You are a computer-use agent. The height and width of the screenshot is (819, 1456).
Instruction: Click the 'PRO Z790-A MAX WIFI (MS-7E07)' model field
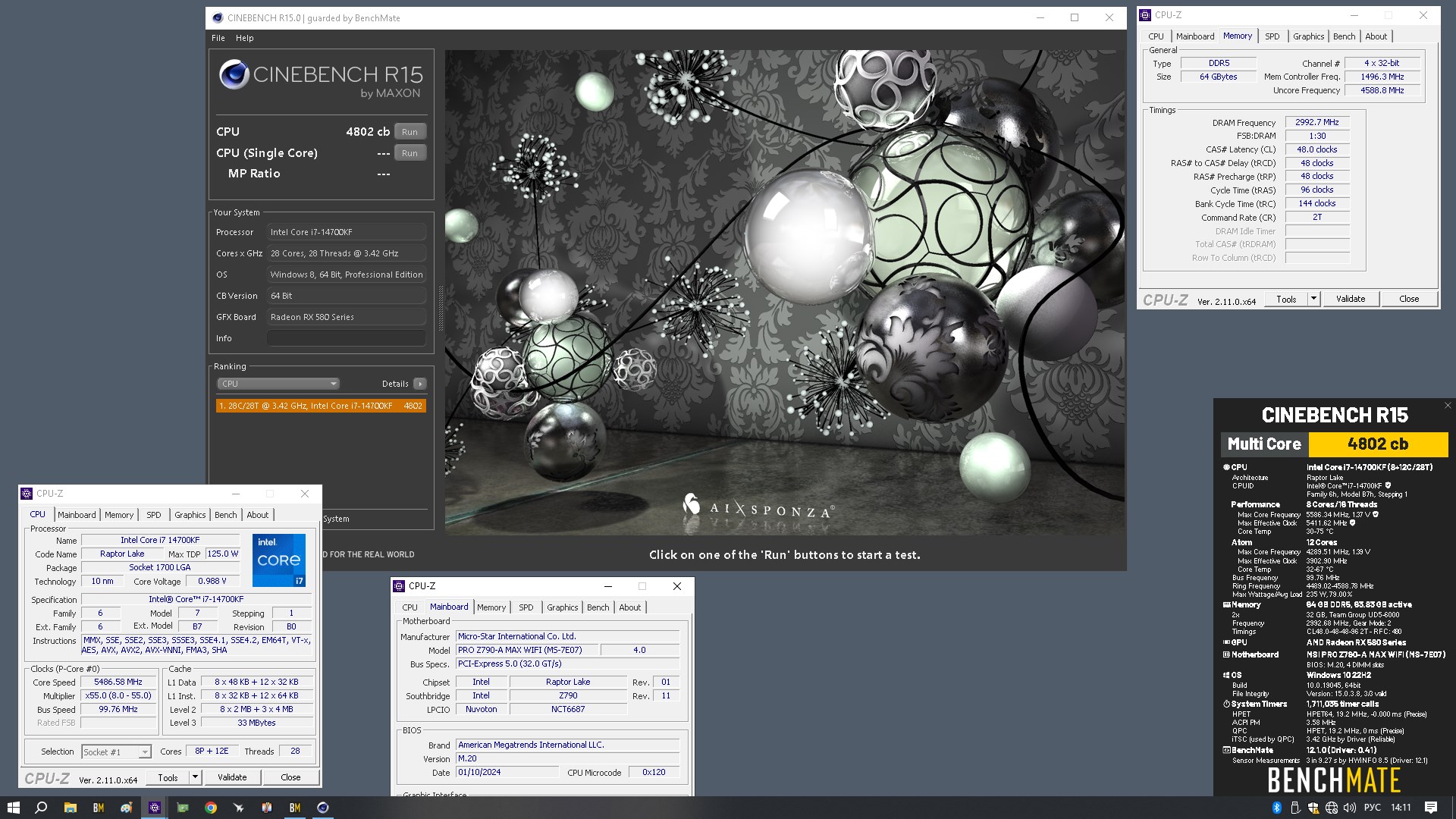click(x=528, y=650)
